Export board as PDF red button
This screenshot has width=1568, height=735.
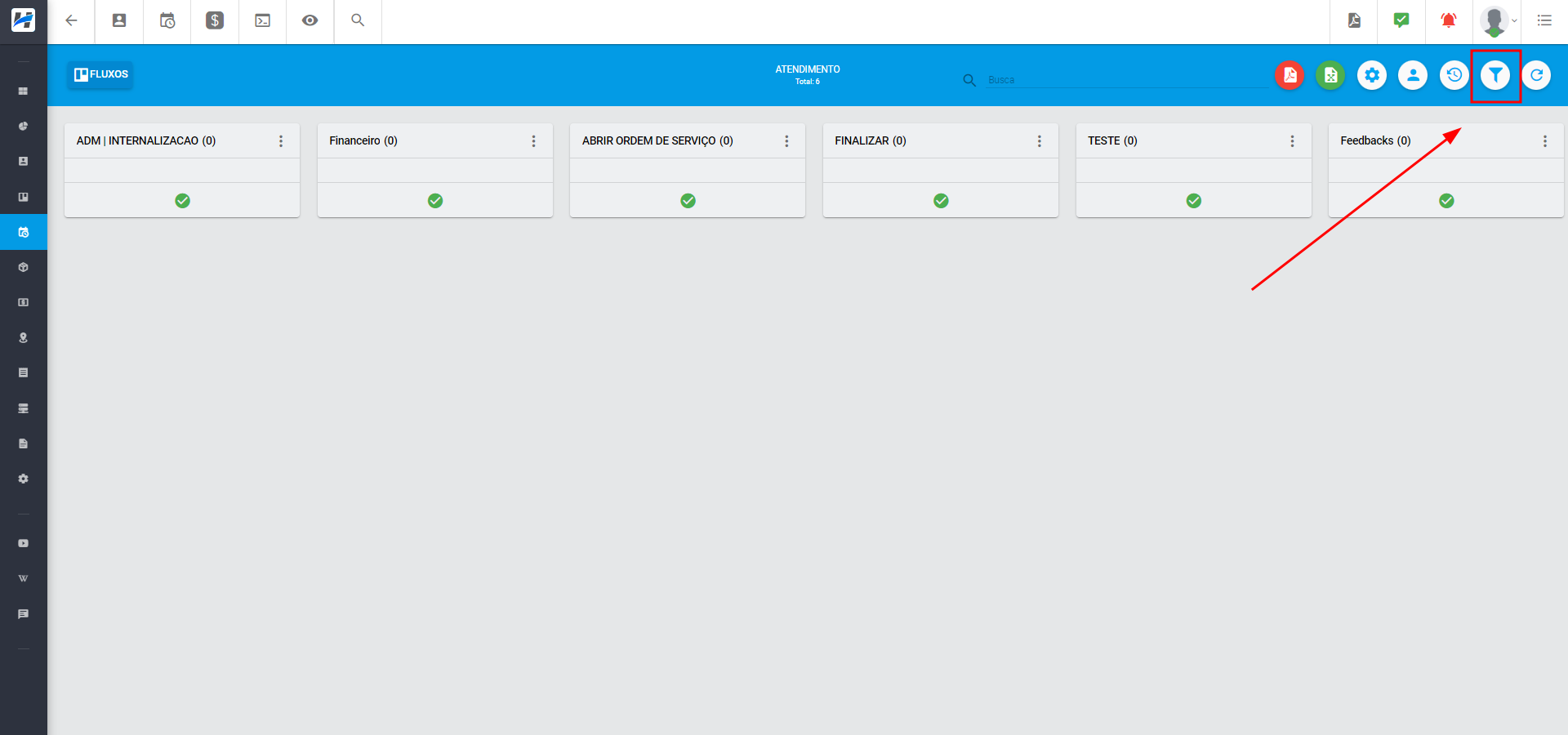coord(1290,75)
